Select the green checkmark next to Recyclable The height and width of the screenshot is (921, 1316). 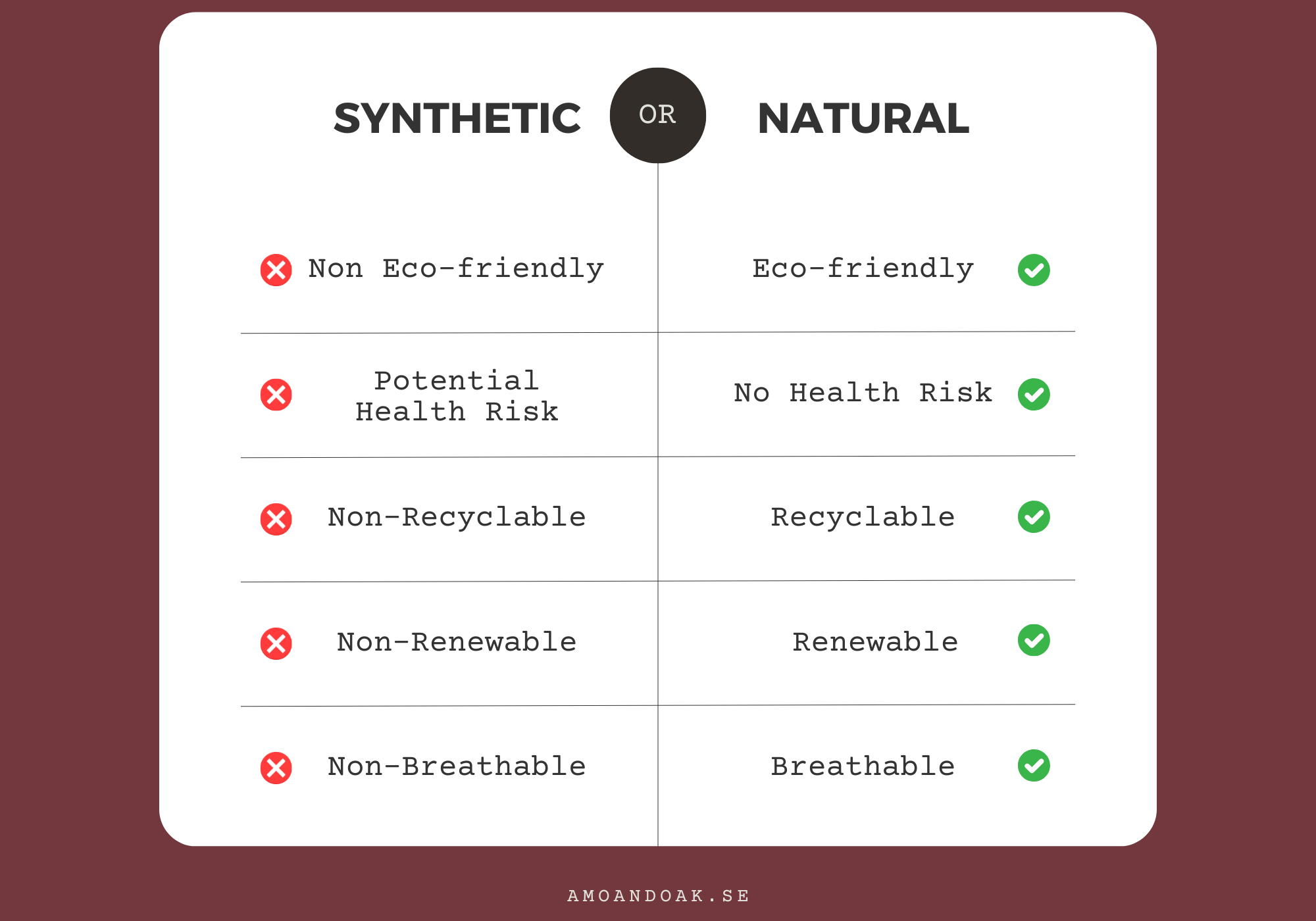pos(1034,517)
